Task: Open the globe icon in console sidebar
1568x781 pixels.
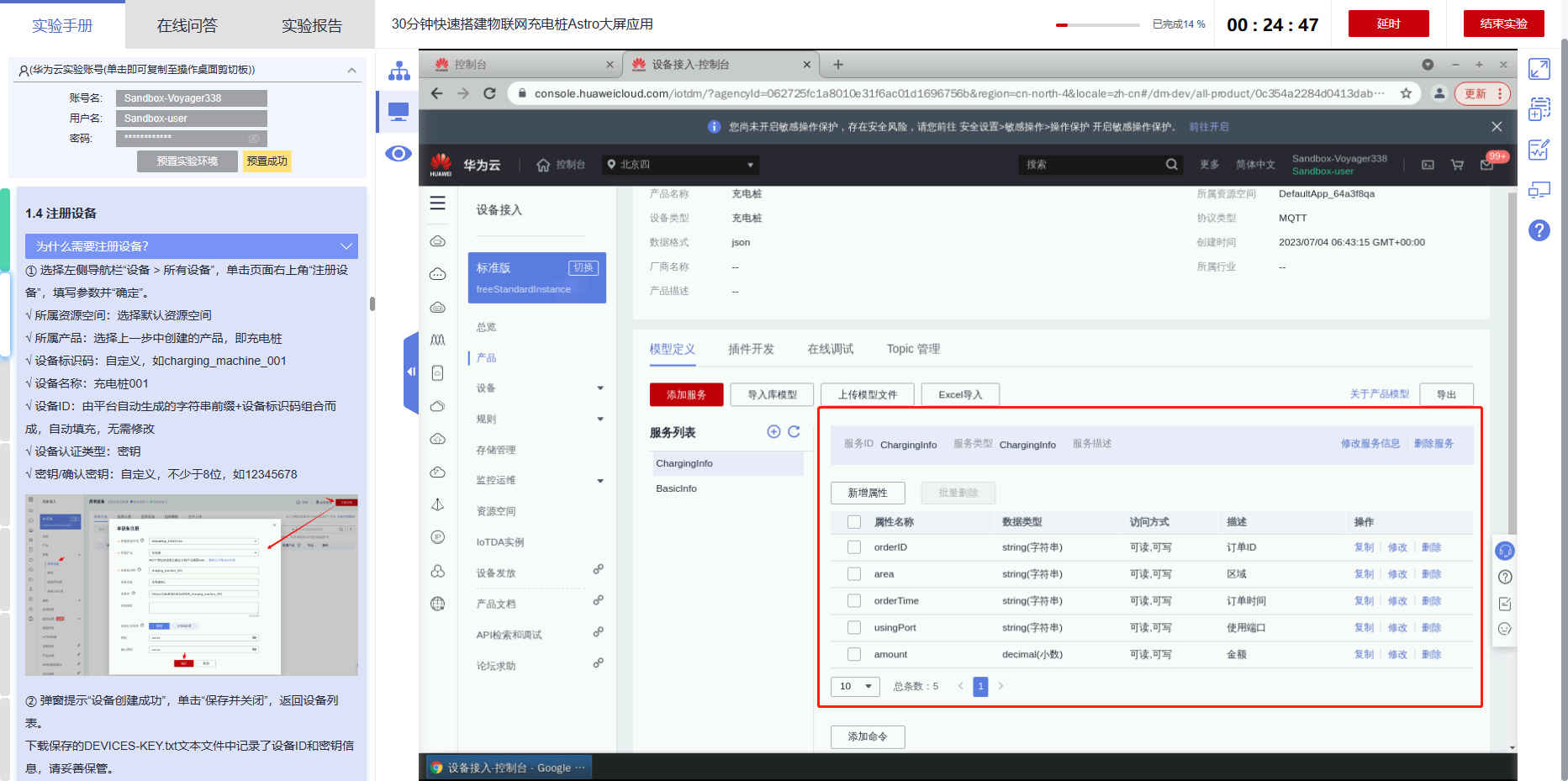Action: 437,604
